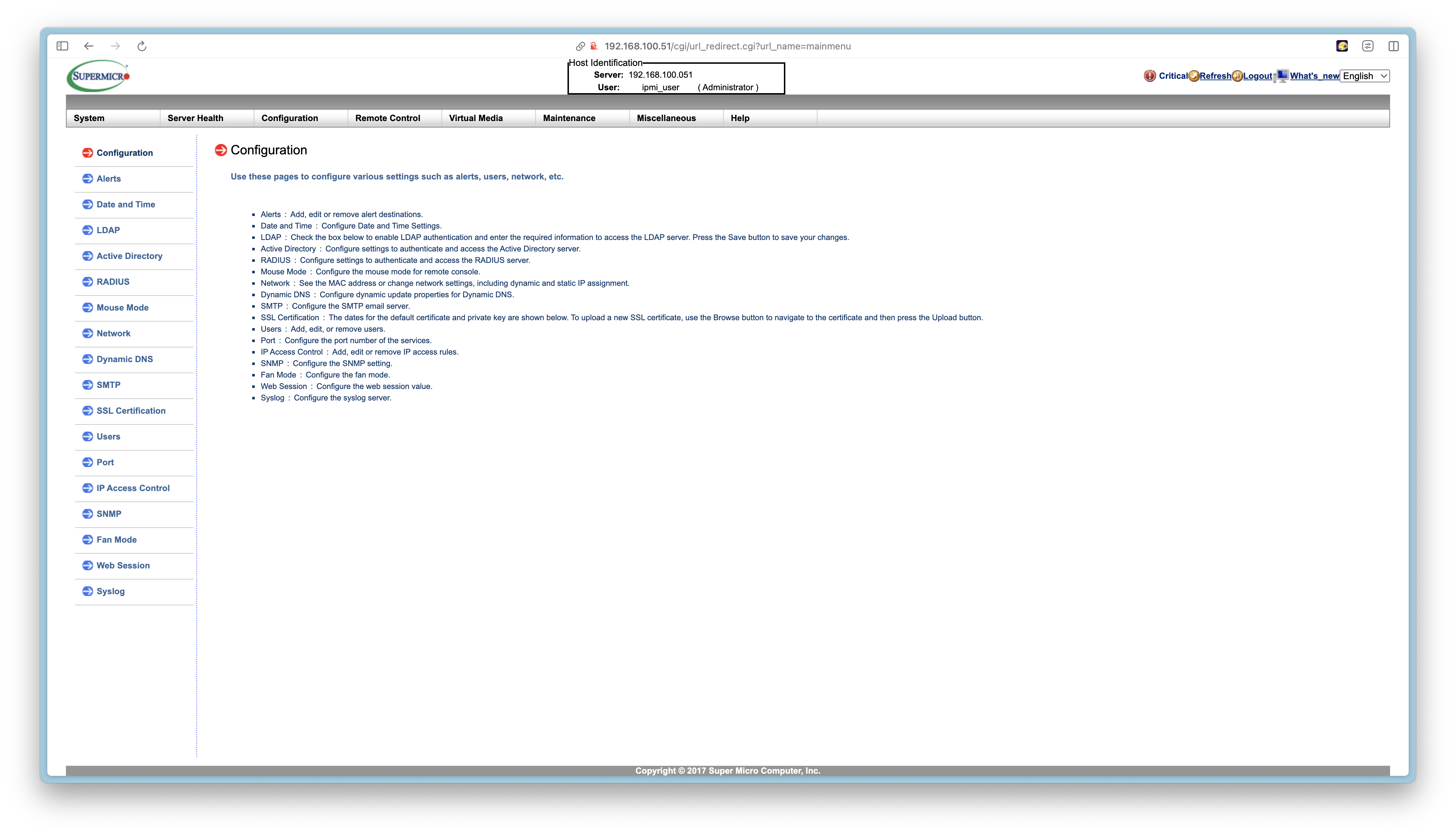Open the Maintenance menu
The image size is (1456, 836).
pyautogui.click(x=582, y=118)
